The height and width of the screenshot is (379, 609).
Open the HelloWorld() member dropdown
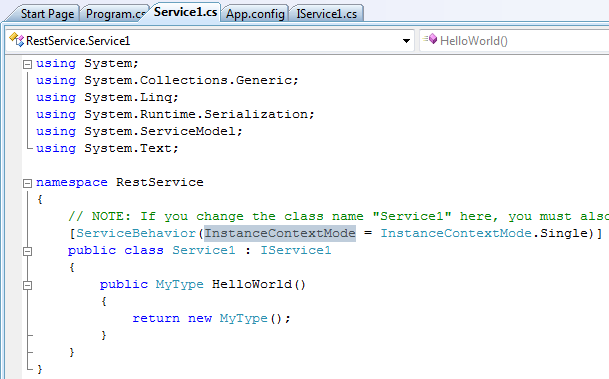[x=514, y=41]
